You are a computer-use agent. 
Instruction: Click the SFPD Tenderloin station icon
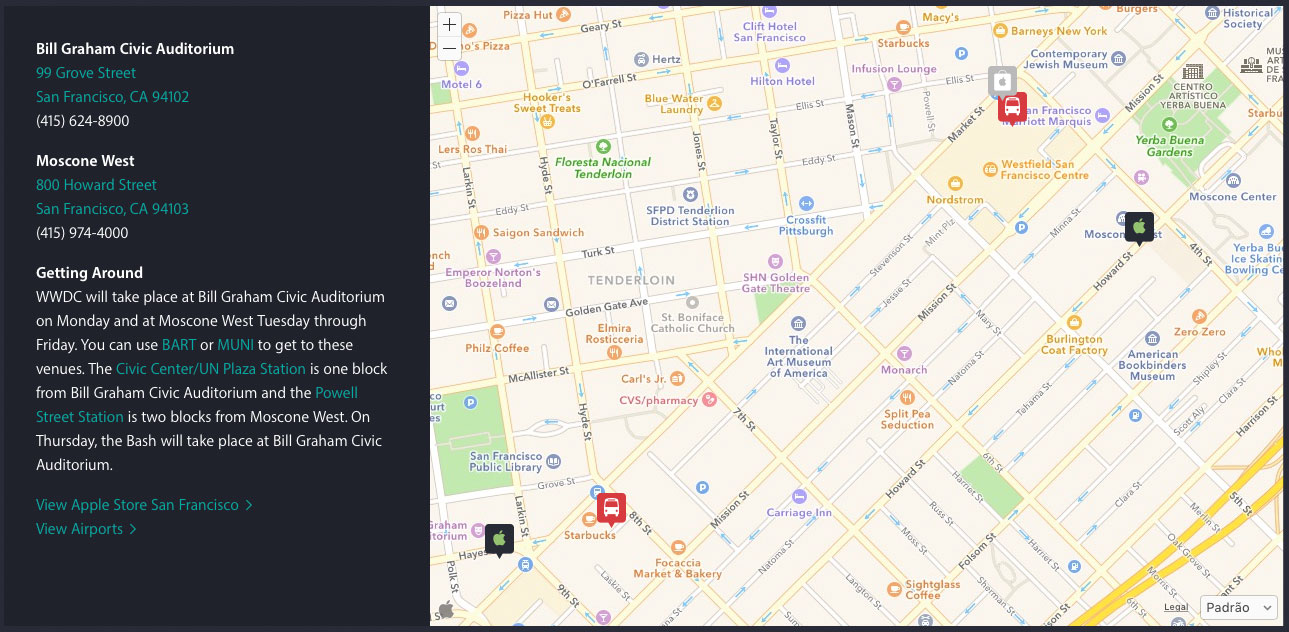pos(690,194)
